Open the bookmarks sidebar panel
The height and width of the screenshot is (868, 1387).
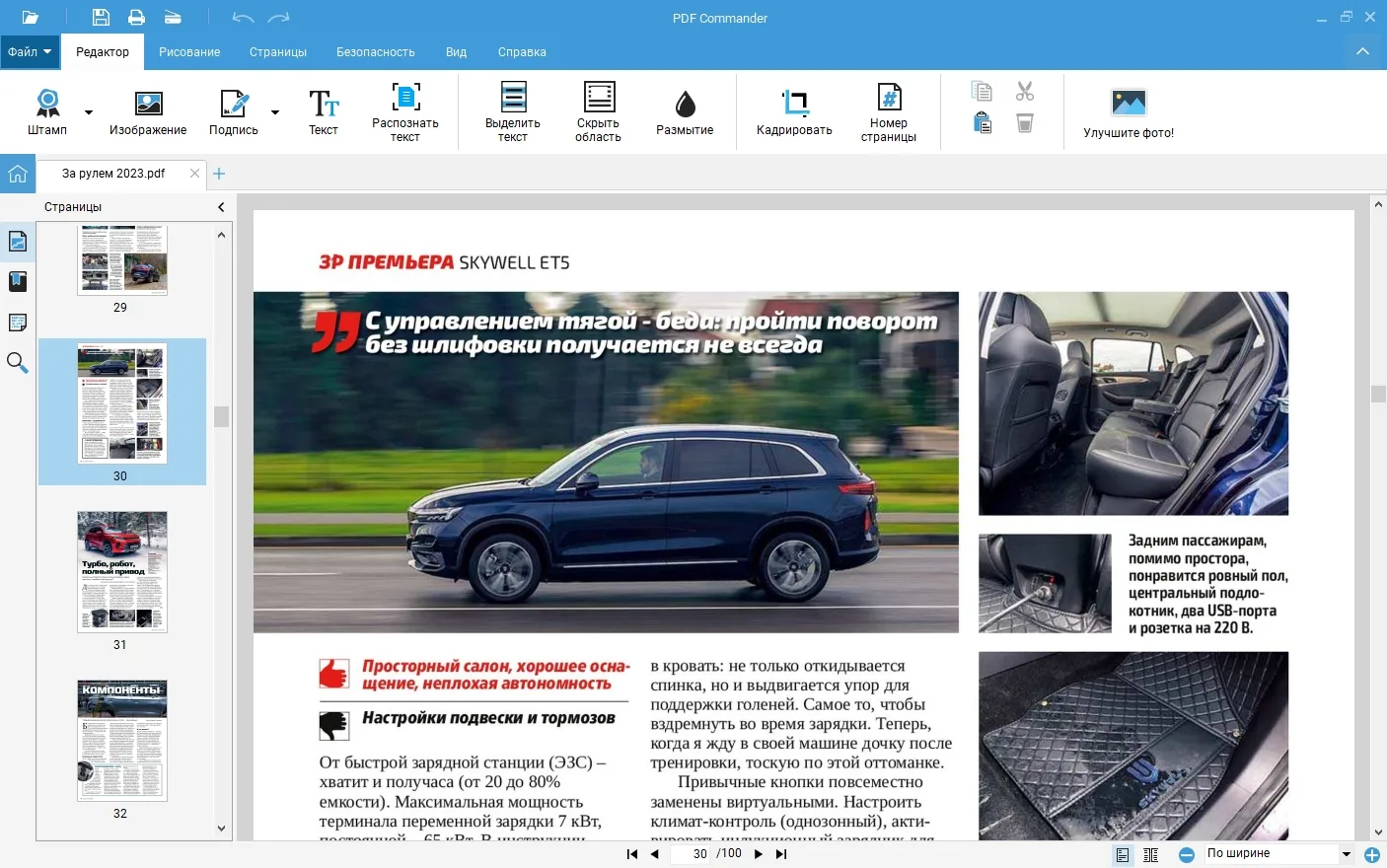(x=18, y=282)
